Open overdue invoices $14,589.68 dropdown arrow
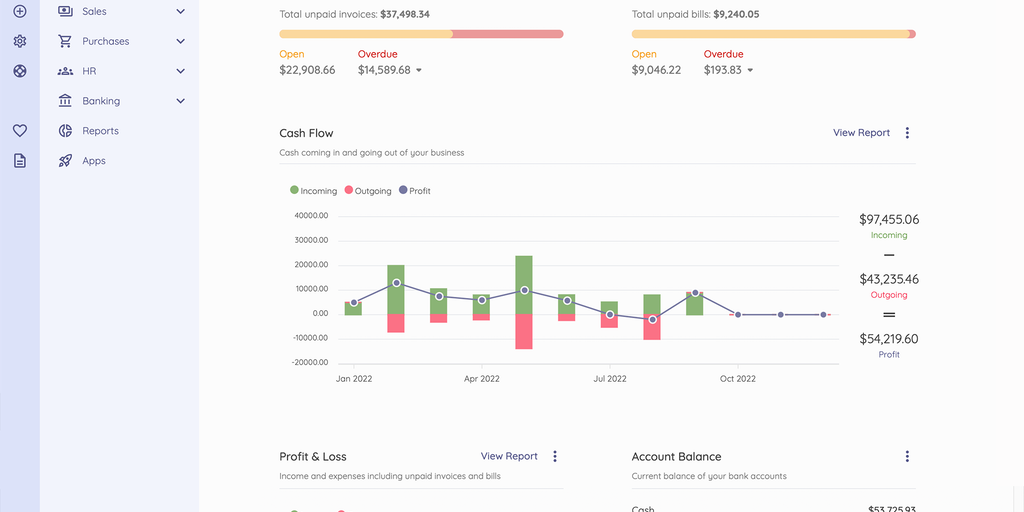 [418, 71]
